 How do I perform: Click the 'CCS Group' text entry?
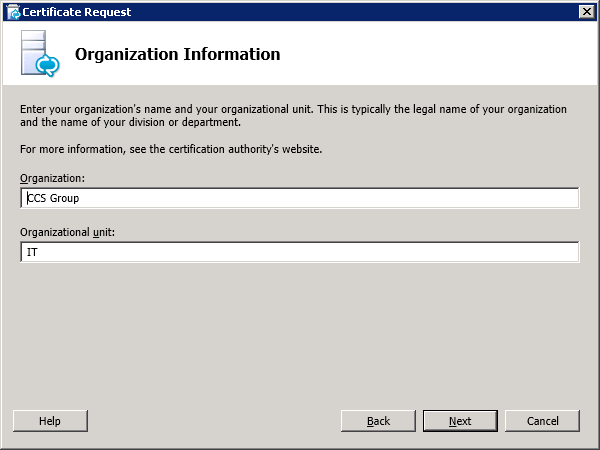point(53,198)
